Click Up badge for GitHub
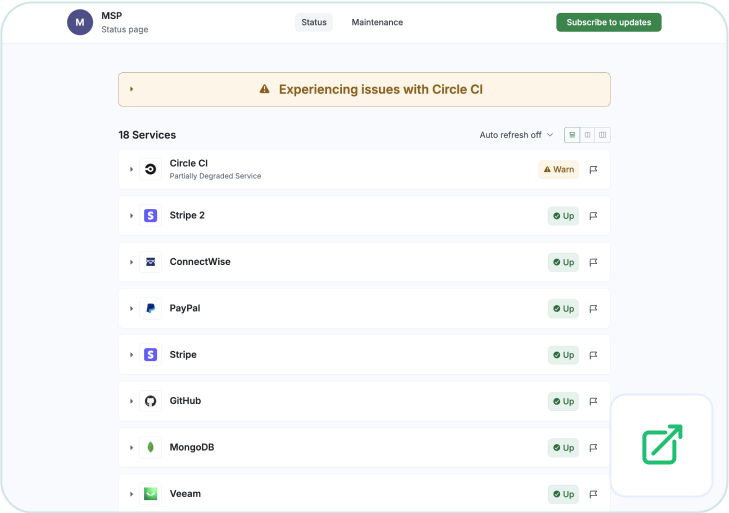Viewport: 729px width, 513px height. 563,401
